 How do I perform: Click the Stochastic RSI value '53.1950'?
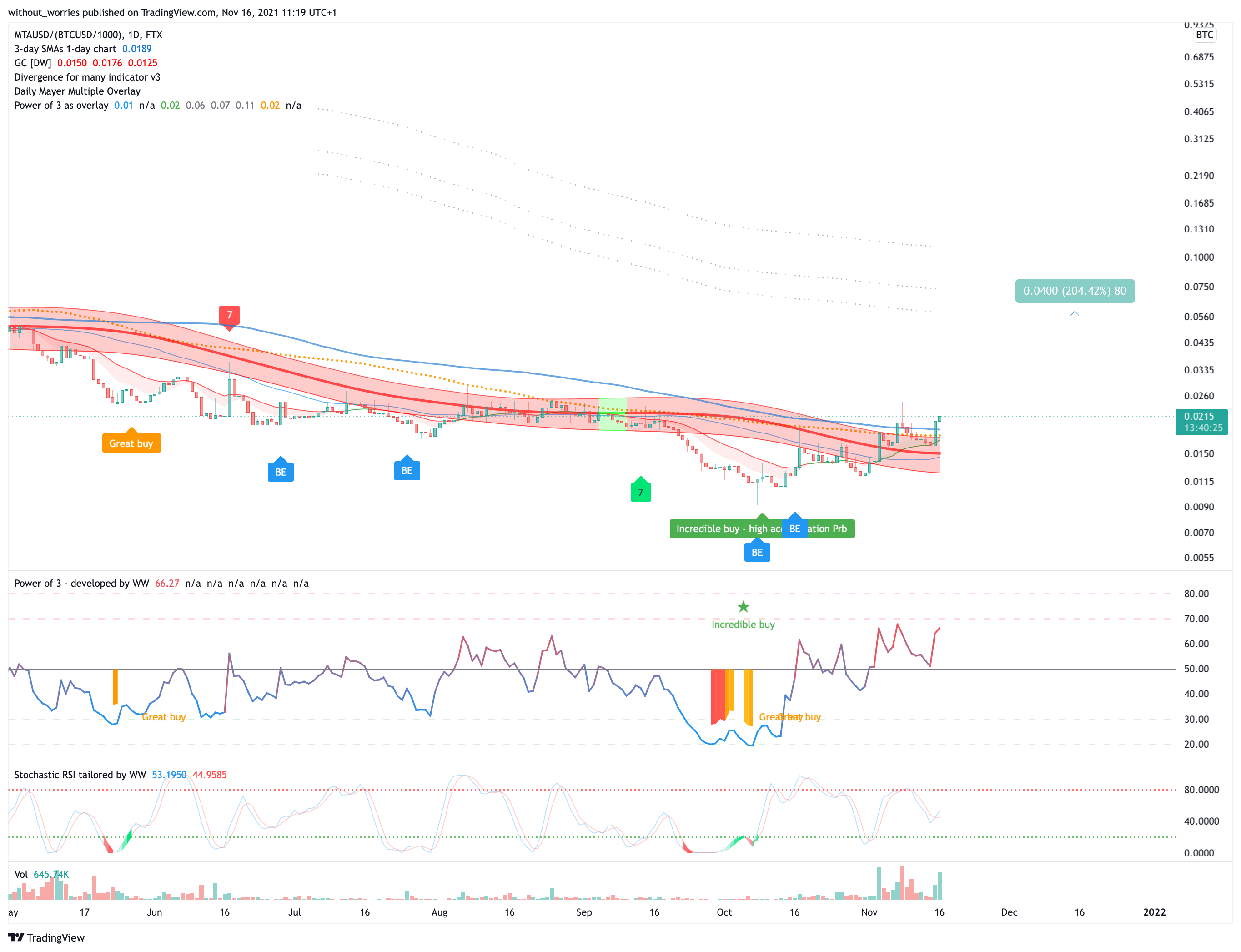pyautogui.click(x=169, y=775)
